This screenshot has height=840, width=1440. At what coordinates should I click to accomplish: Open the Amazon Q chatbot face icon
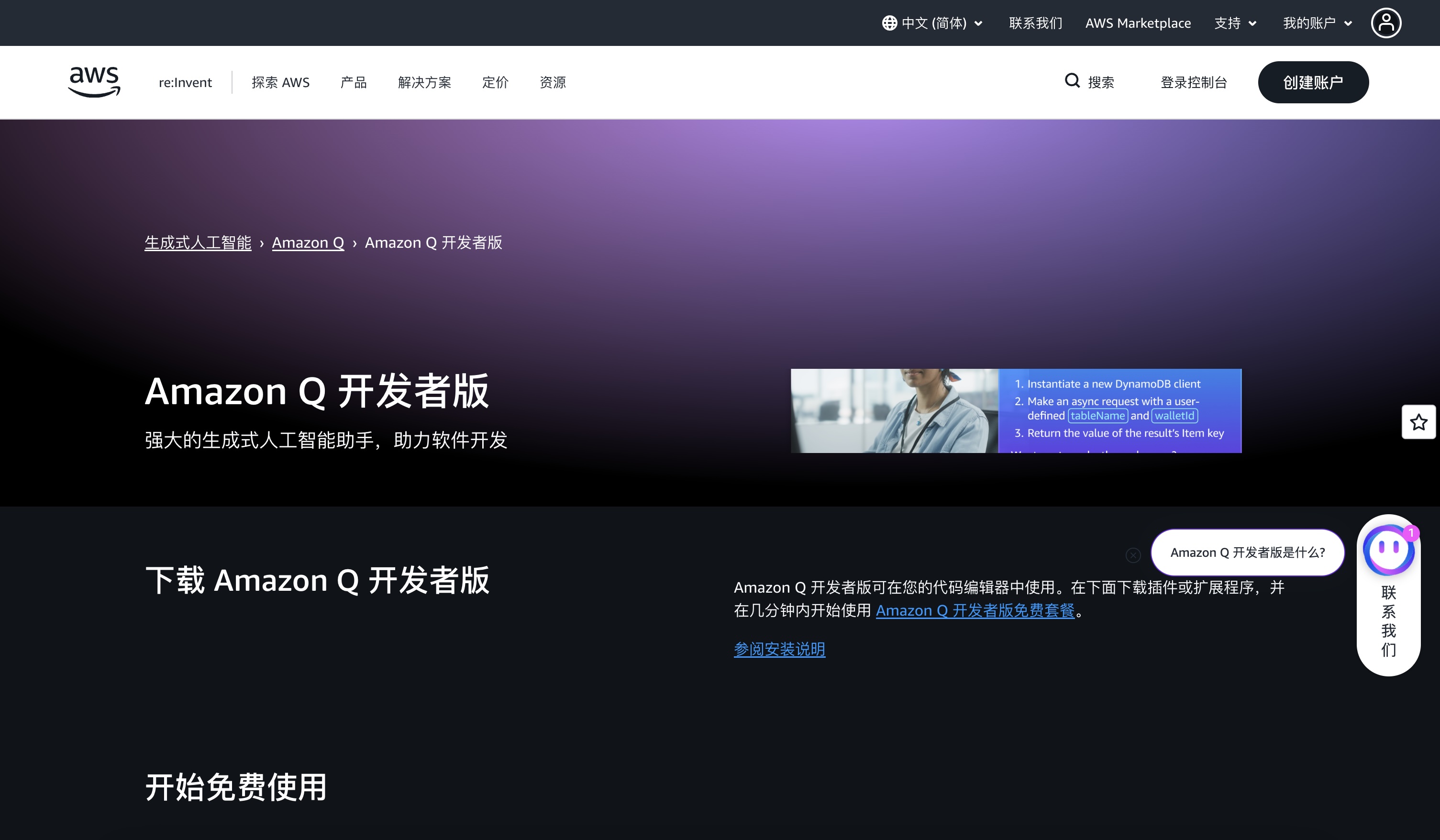click(1388, 549)
